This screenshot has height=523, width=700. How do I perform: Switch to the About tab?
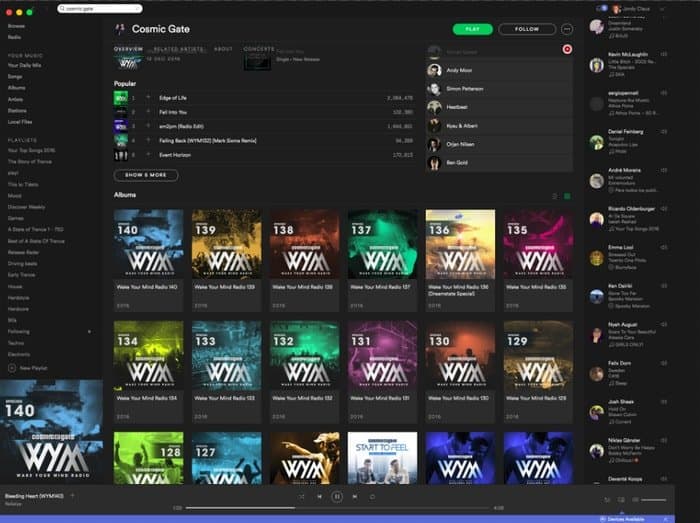(x=223, y=49)
